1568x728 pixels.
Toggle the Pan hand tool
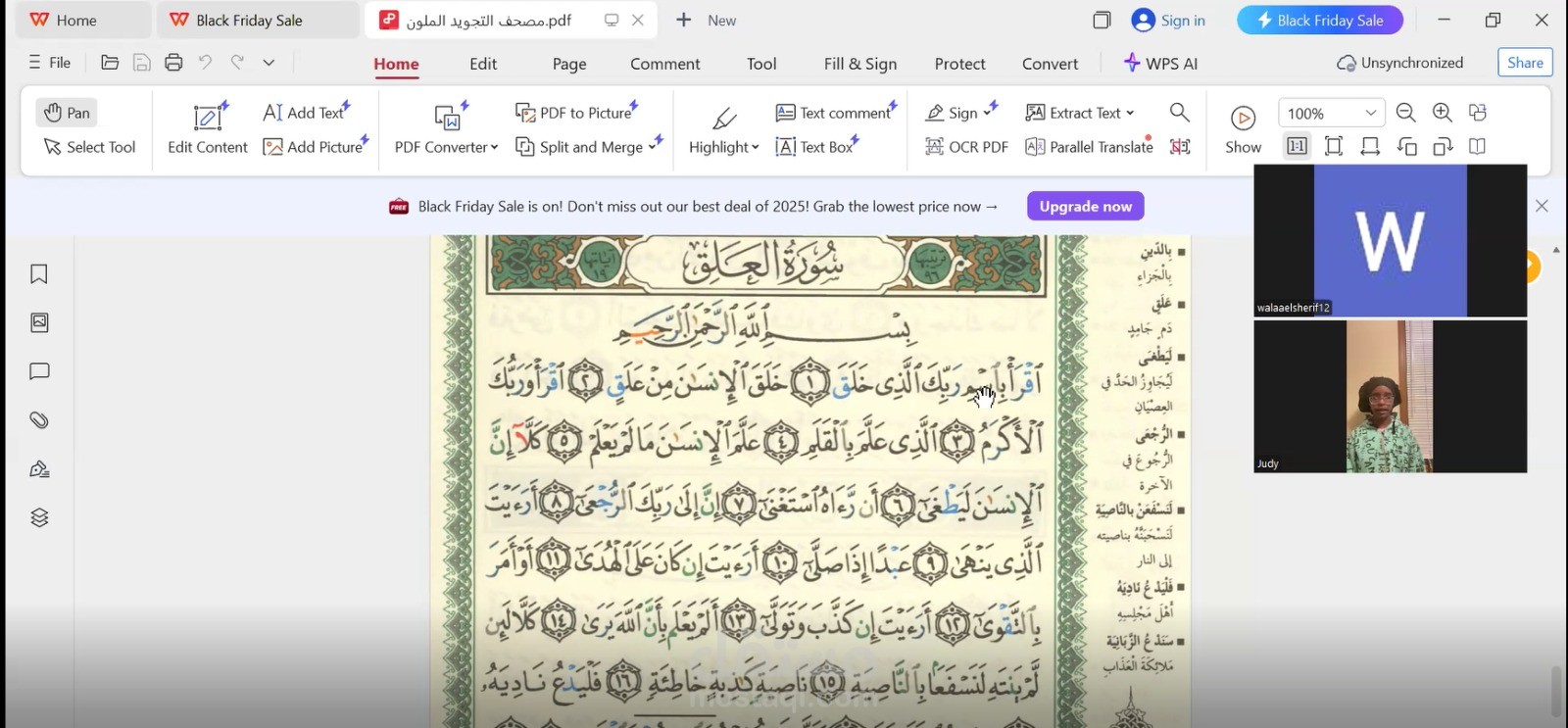pos(67,113)
